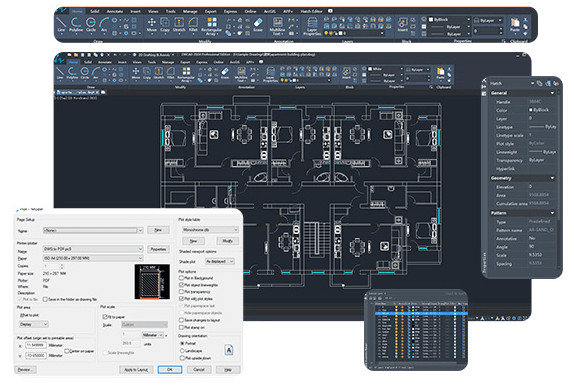Open the printer Name dropdown showing DWG to PDF
This screenshot has height=390, width=574.
click(x=93, y=249)
